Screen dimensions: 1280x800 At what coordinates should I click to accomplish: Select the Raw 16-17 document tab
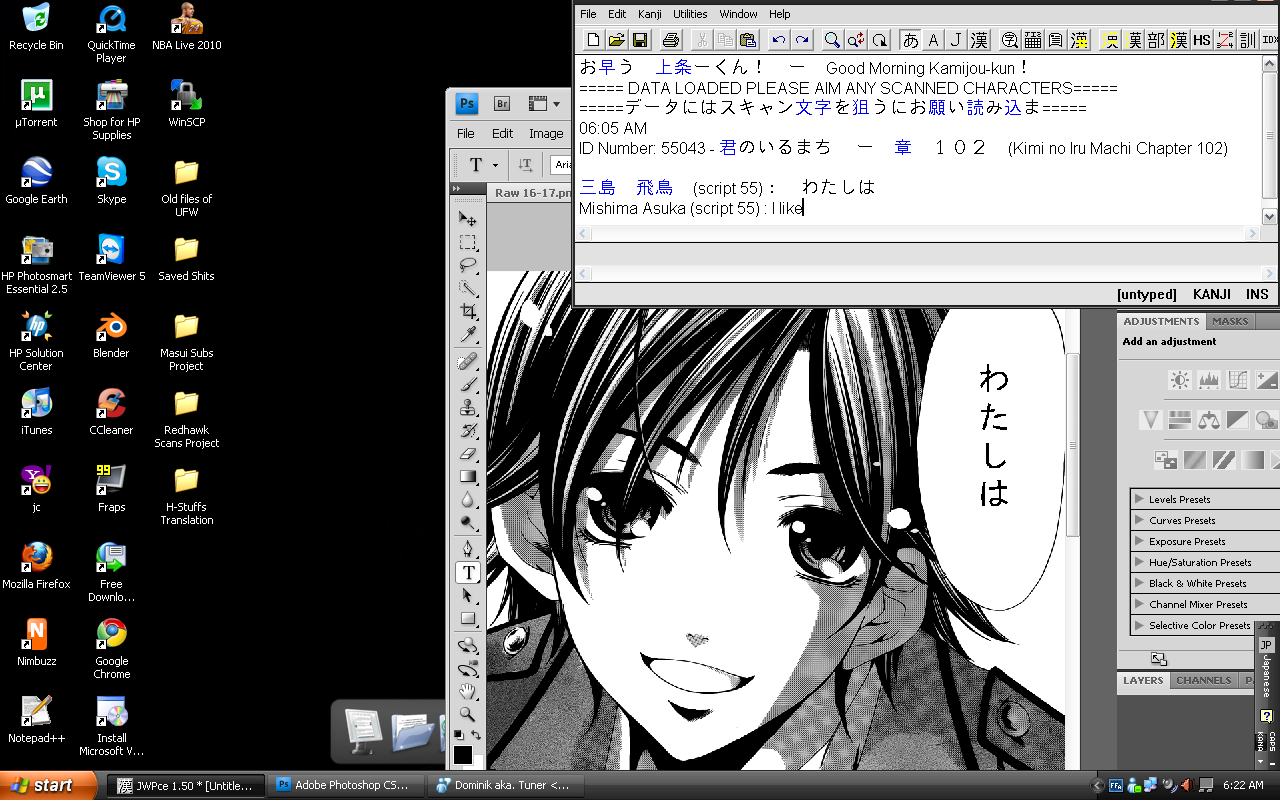point(533,193)
